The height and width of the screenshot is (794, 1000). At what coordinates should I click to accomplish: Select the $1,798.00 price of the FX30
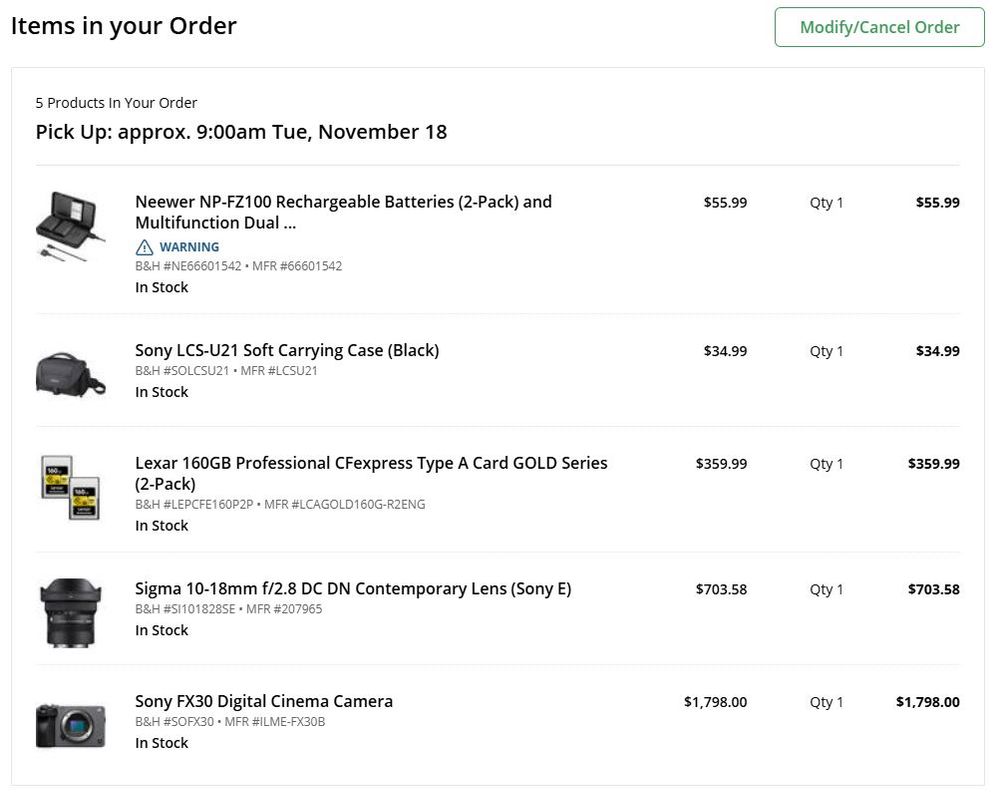937,701
